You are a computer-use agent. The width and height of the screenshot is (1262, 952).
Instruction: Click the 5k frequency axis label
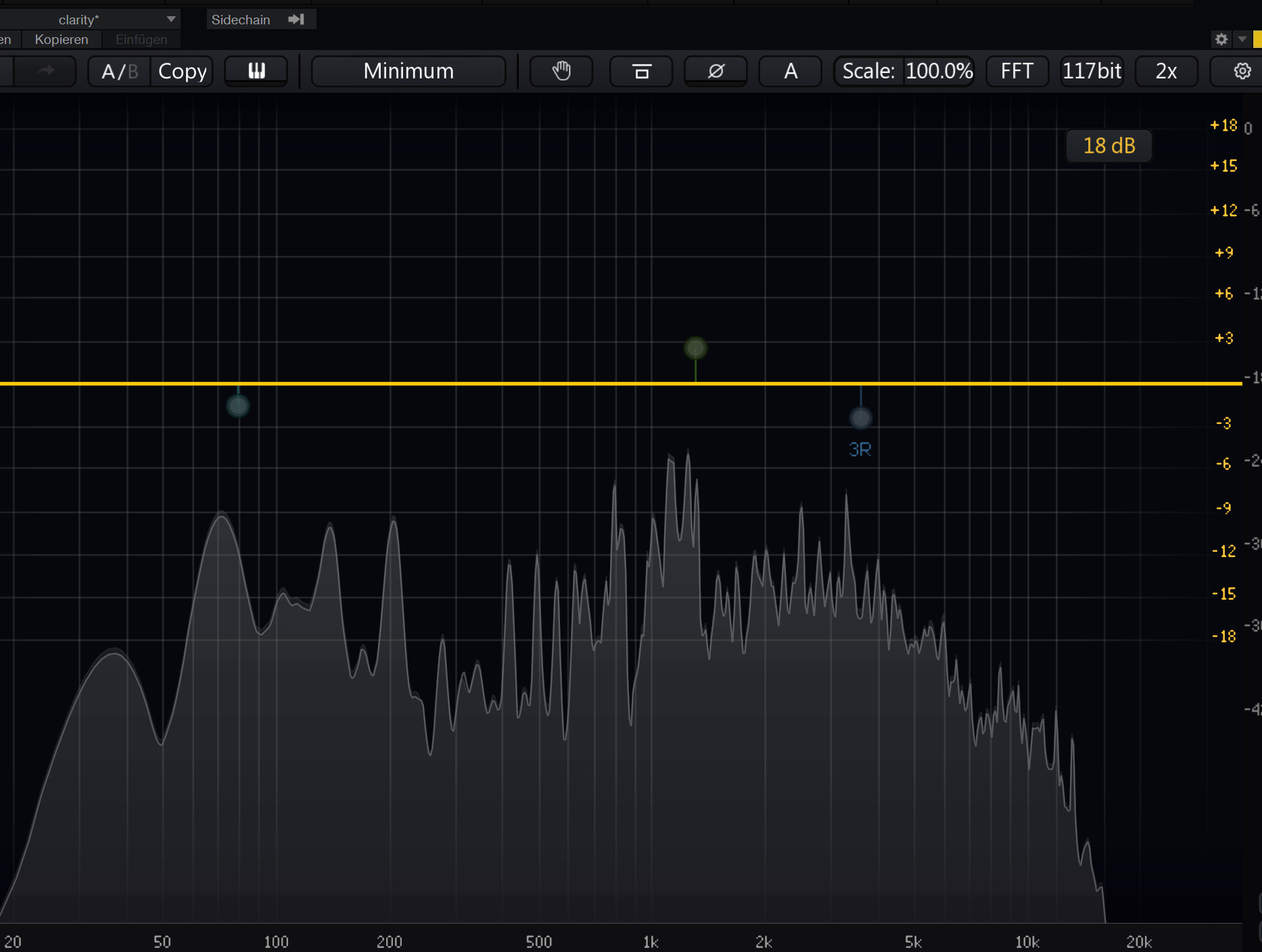pyautogui.click(x=913, y=942)
